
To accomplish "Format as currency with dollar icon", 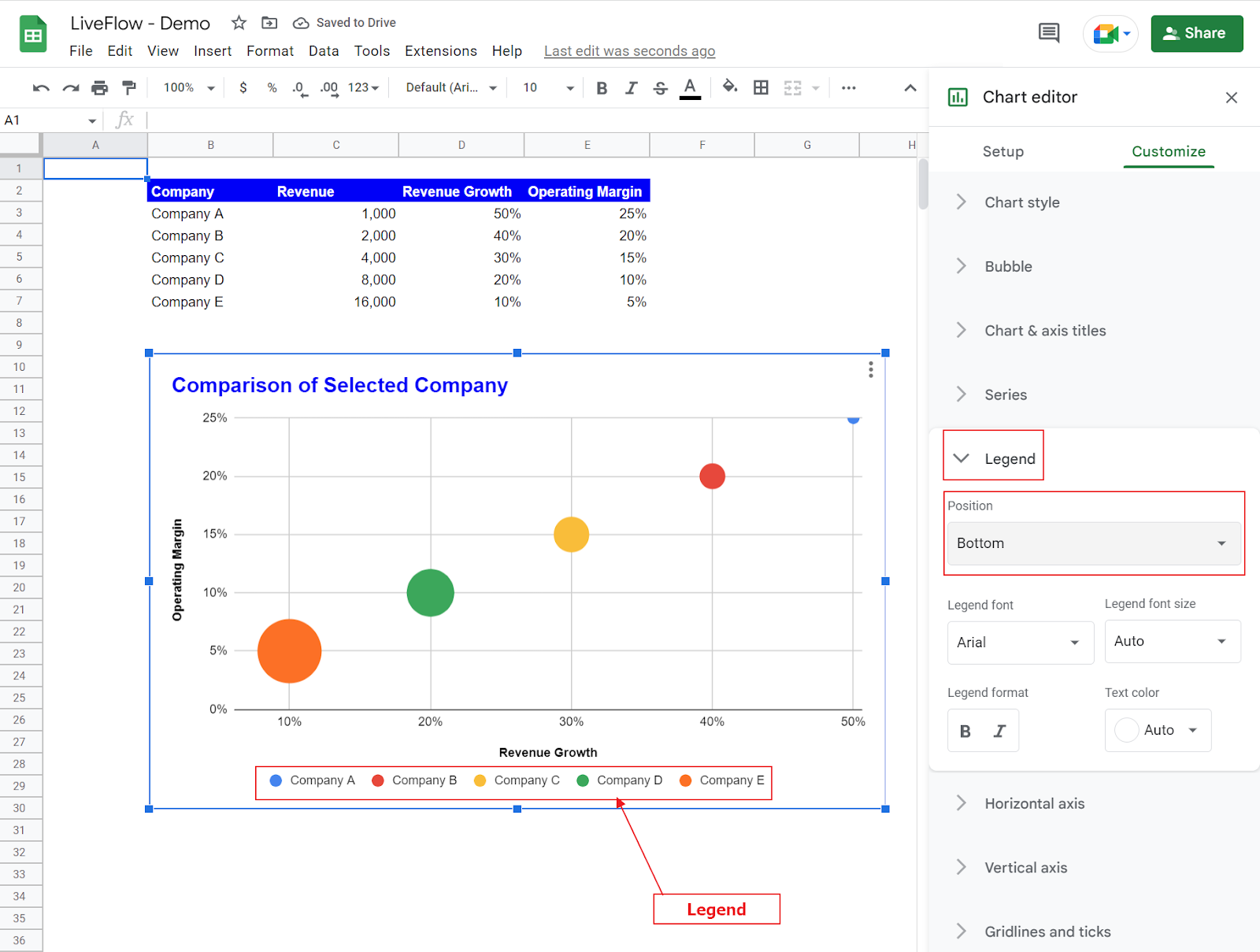I will tap(243, 88).
